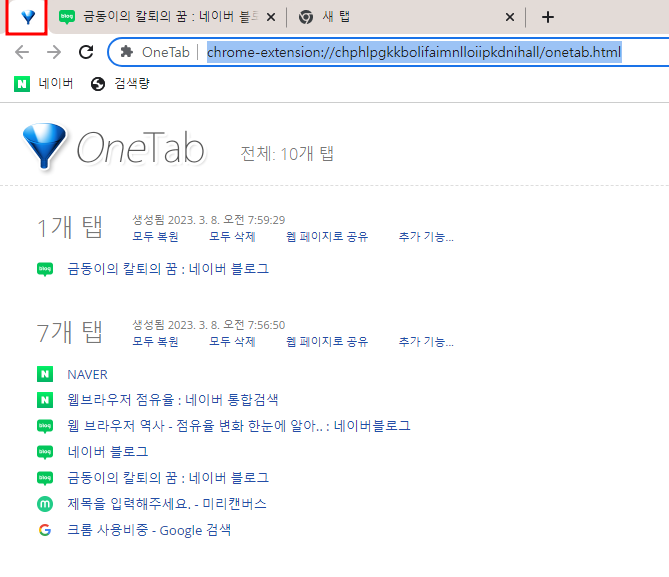Restore all tabs in the 7개 탭 group
Screen dimensions: 669x577
(155, 341)
